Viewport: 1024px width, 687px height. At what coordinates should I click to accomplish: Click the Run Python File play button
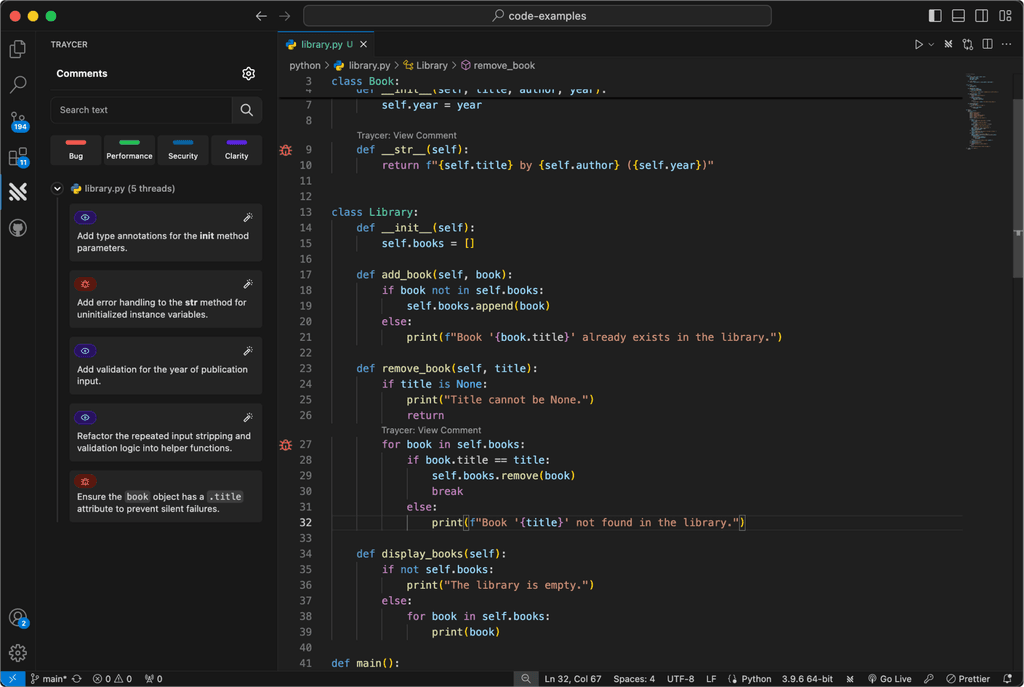click(918, 44)
